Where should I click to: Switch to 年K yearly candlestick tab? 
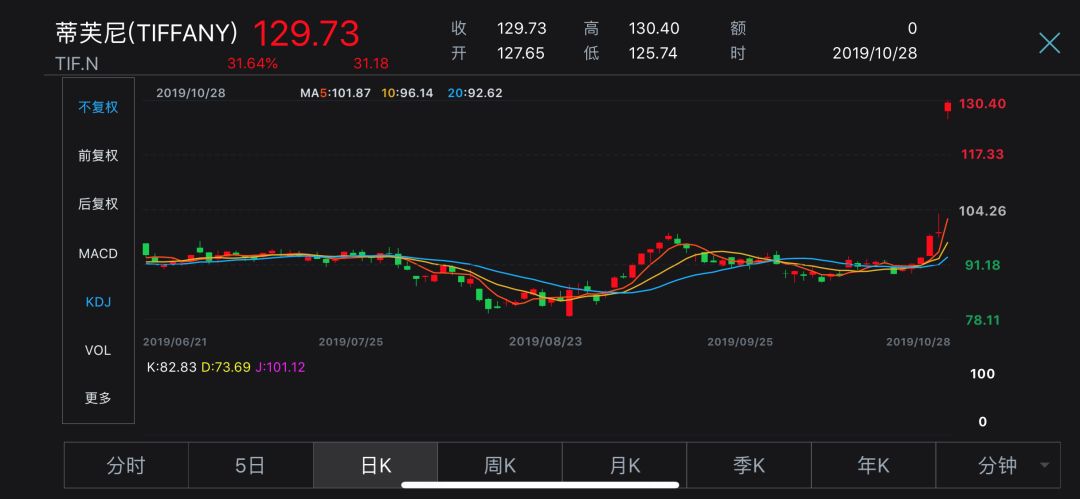873,466
